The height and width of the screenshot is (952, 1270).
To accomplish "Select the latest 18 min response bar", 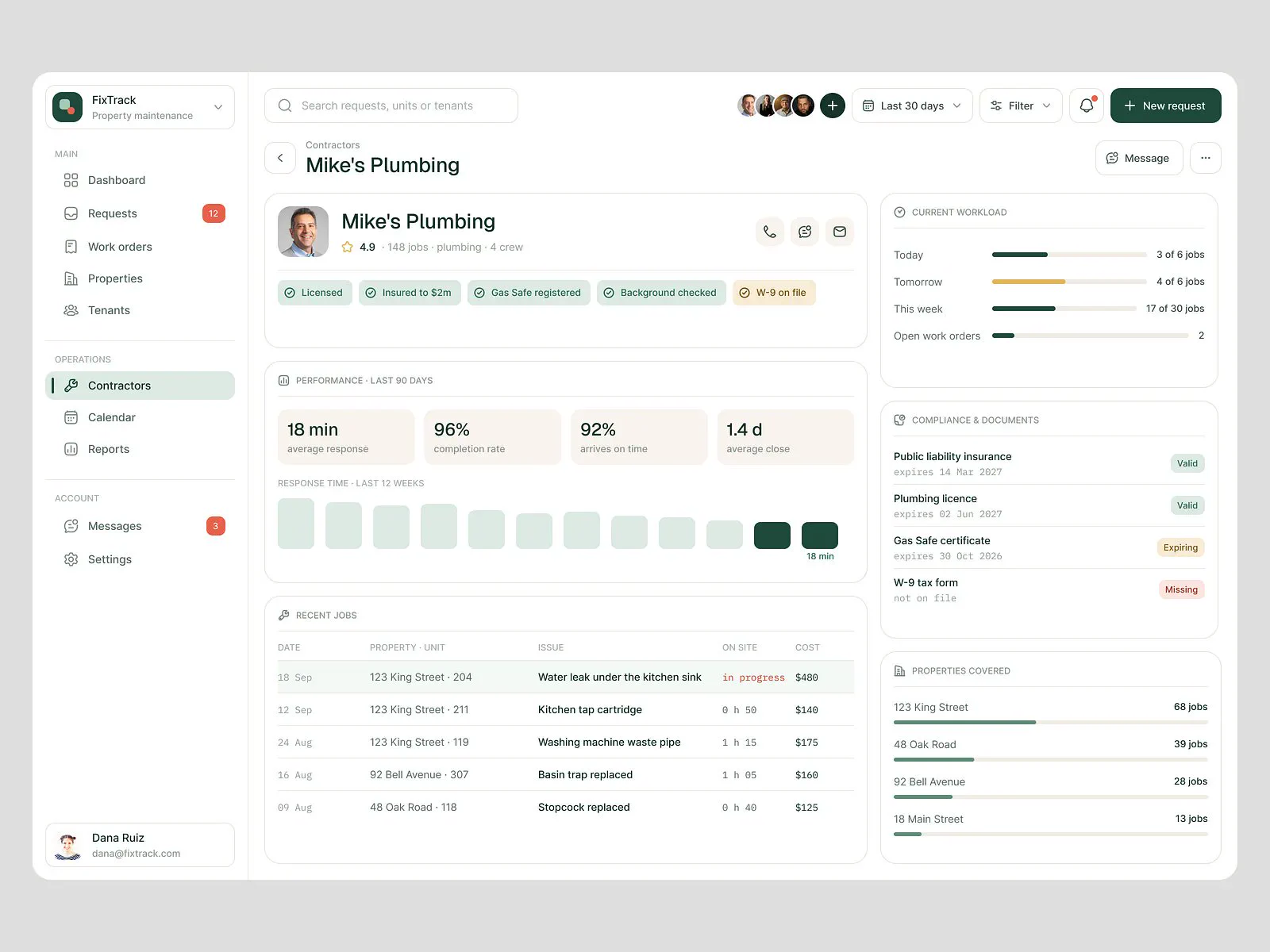I will click(x=820, y=535).
